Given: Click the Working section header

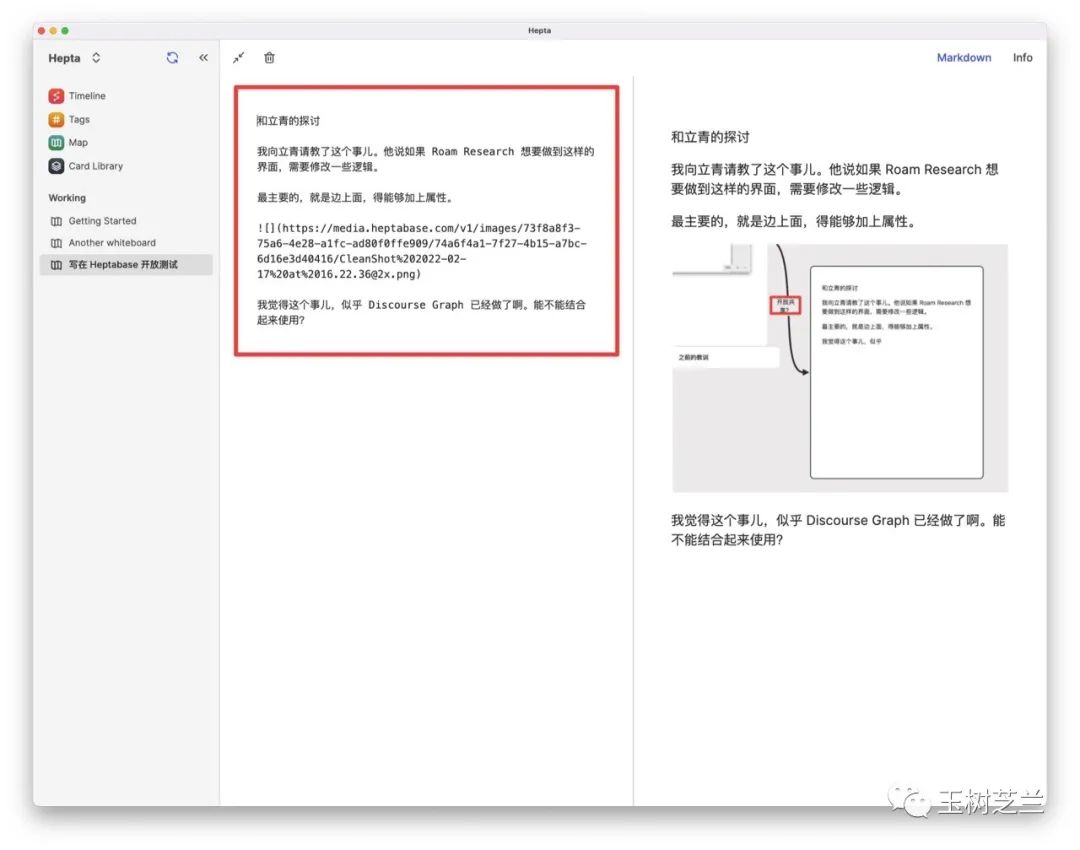Looking at the screenshot, I should 67,198.
